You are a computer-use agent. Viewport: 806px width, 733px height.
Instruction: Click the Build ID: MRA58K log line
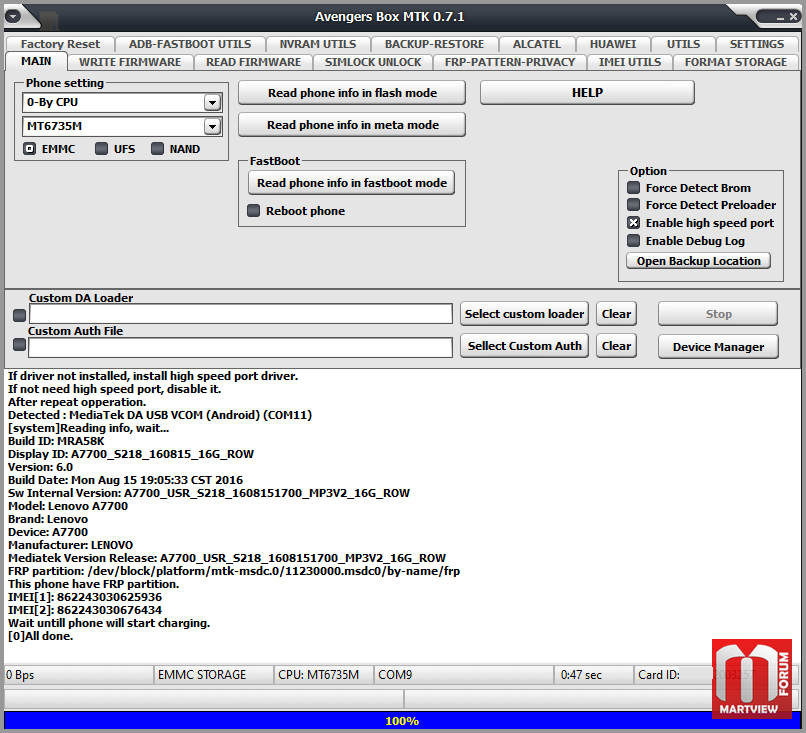click(56, 442)
